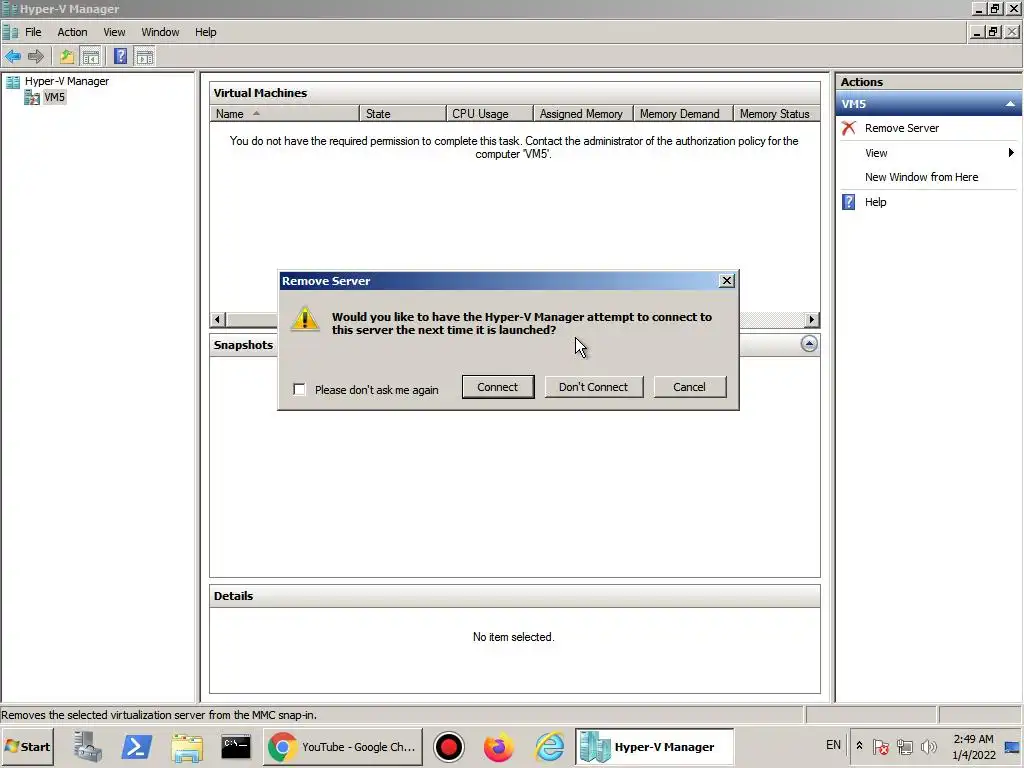Image resolution: width=1024 pixels, height=768 pixels.
Task: Click Remove Server in Actions pane
Action: pos(901,128)
